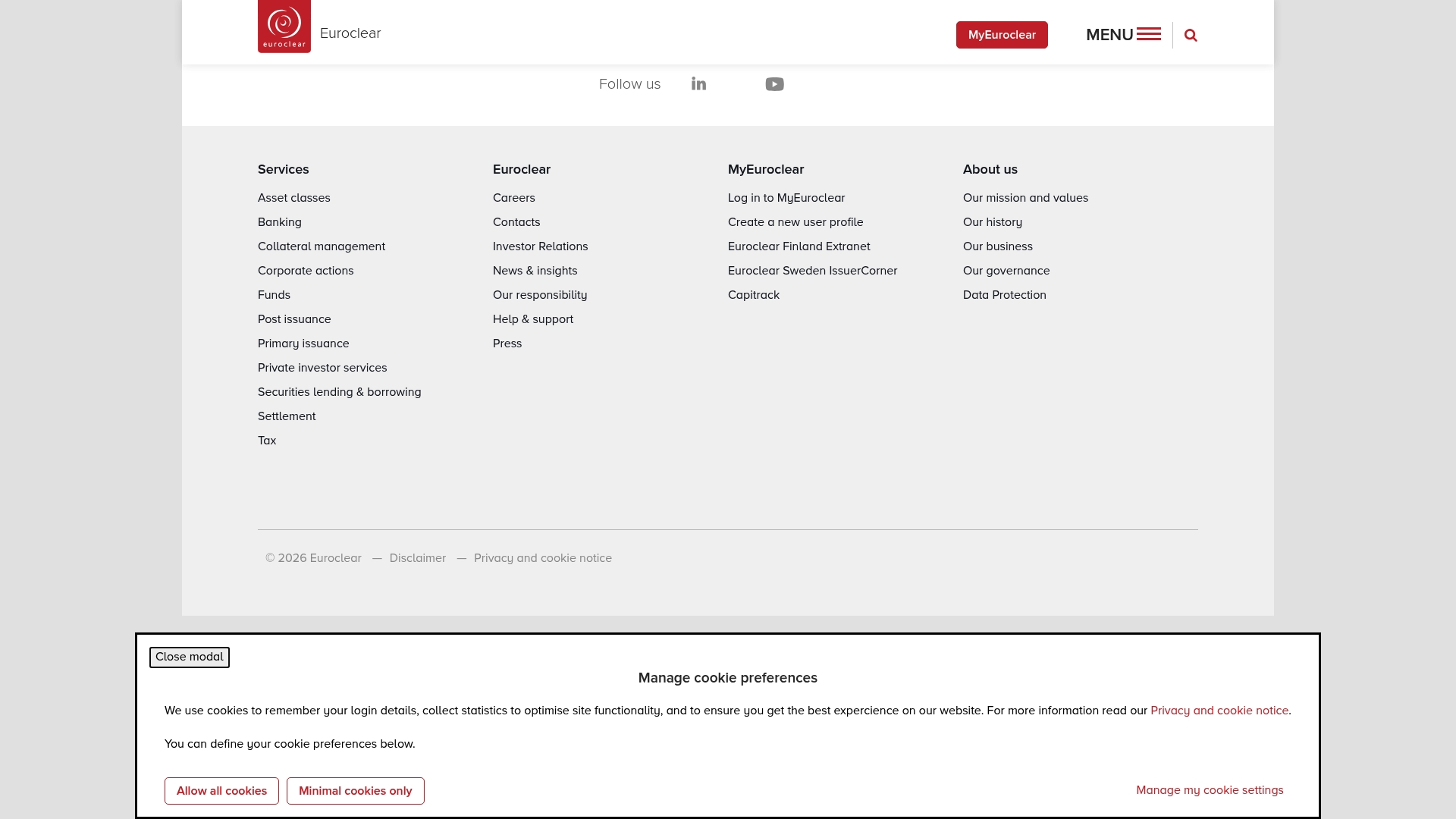Open the footer Disclaimer link
The image size is (1456, 819).
418,558
